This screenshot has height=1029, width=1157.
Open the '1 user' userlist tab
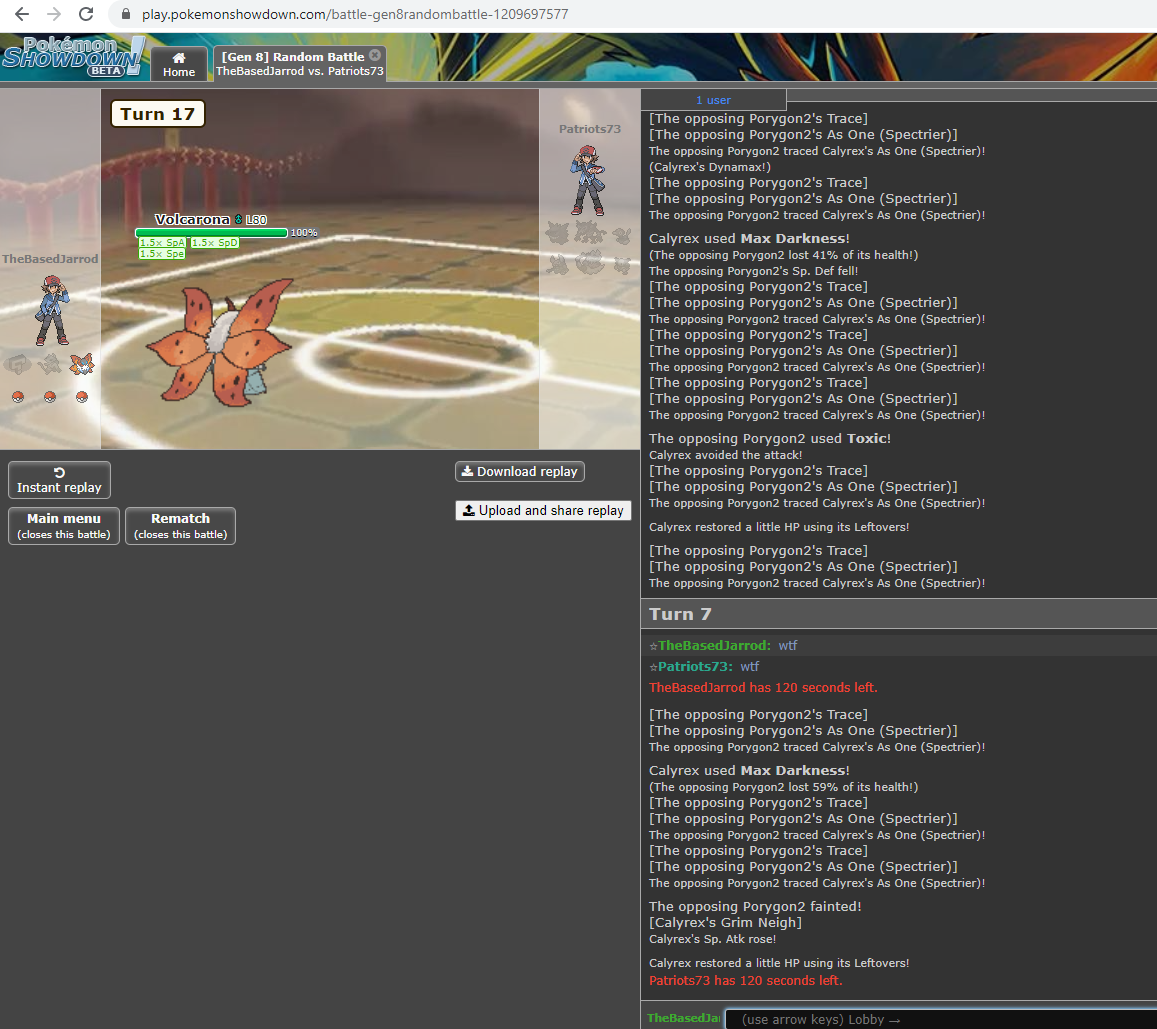pos(713,100)
